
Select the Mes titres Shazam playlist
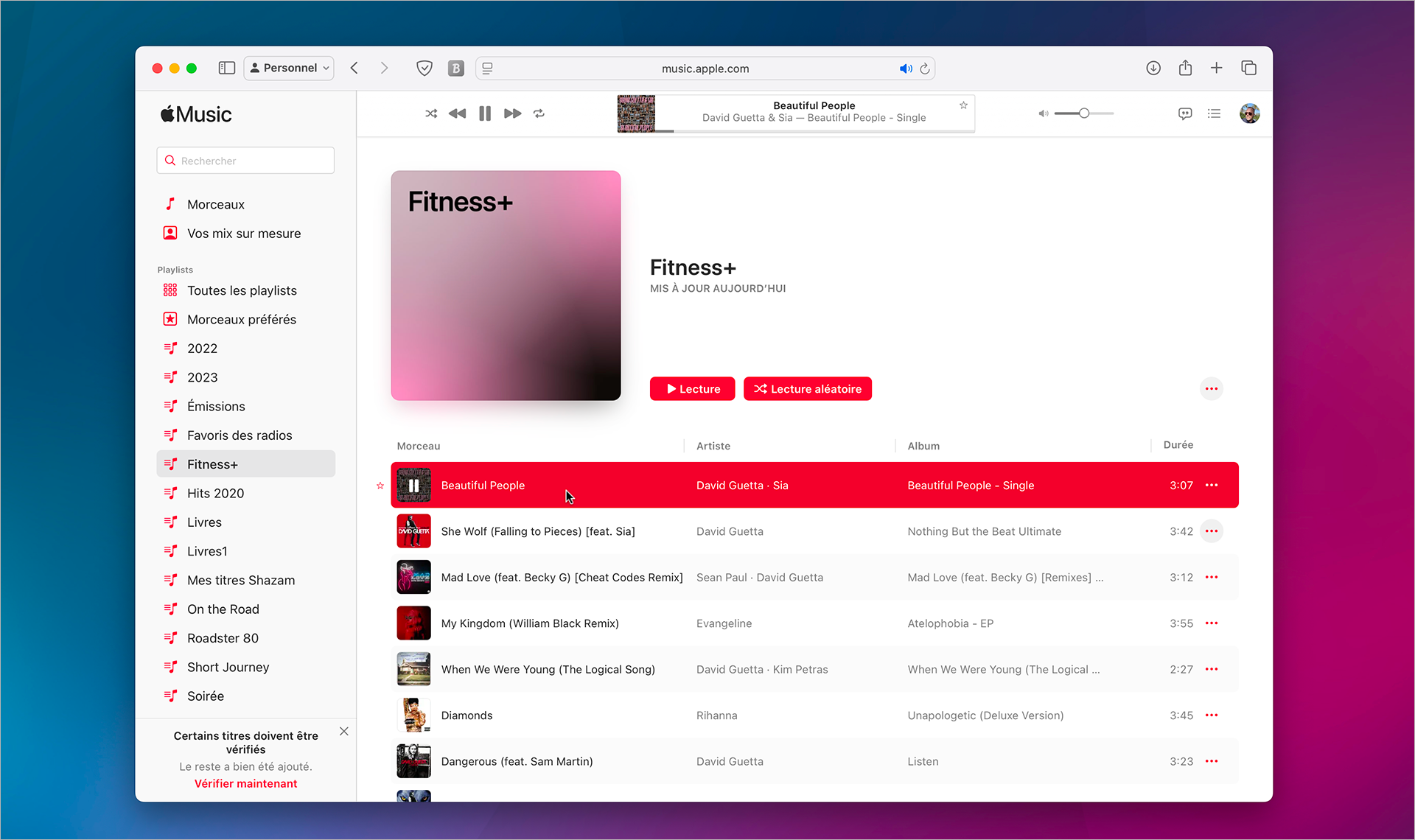246,580
